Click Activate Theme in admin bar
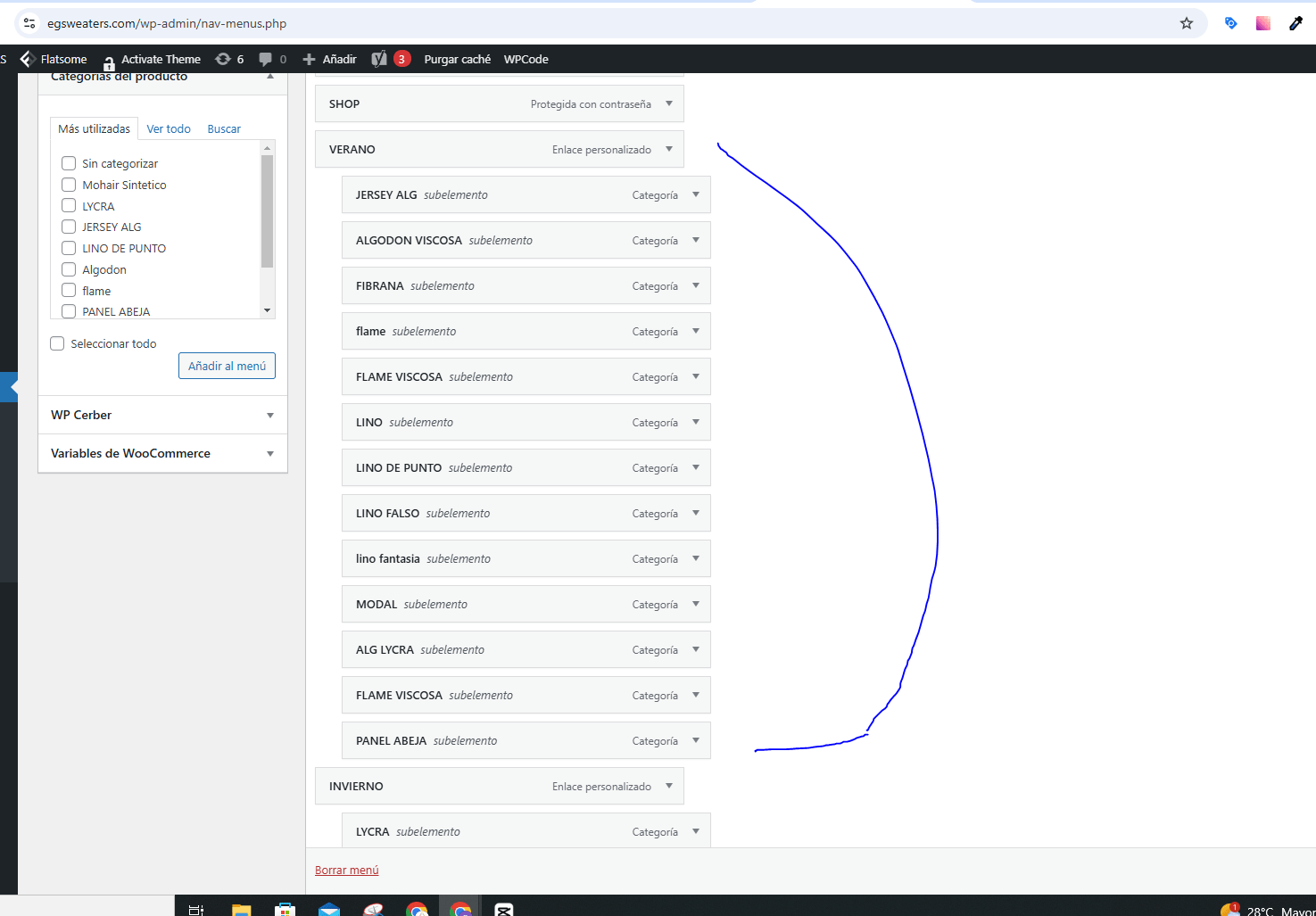This screenshot has width=1316, height=916. pyautogui.click(x=152, y=59)
